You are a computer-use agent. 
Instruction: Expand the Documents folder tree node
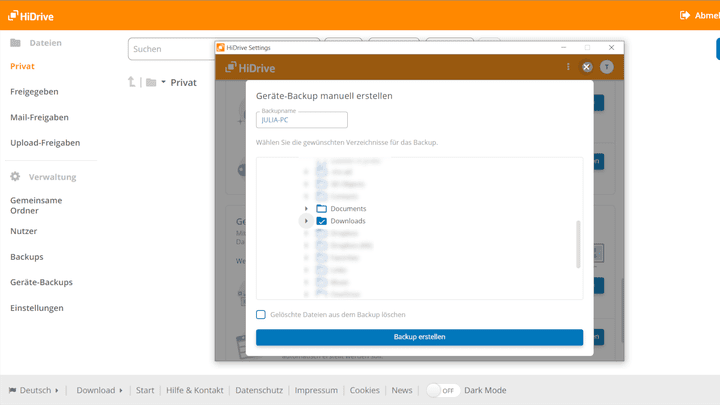[306, 208]
